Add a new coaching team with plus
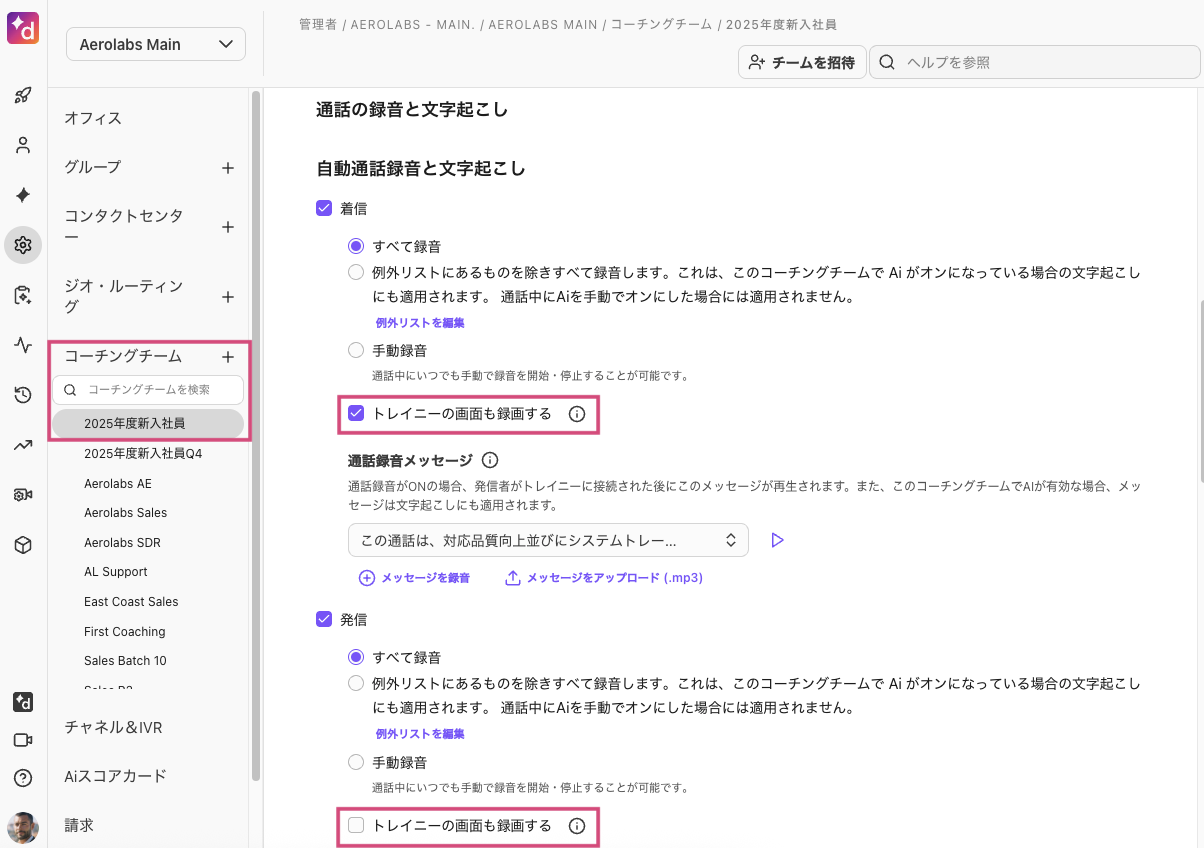This screenshot has height=848, width=1204. [228, 357]
